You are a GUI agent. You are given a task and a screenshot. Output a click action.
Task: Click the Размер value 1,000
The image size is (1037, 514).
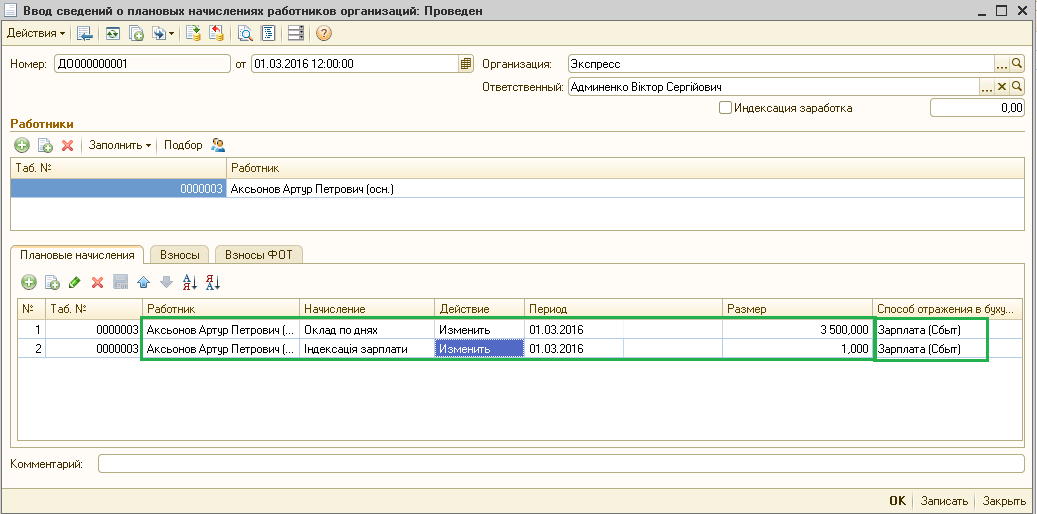pyautogui.click(x=797, y=348)
